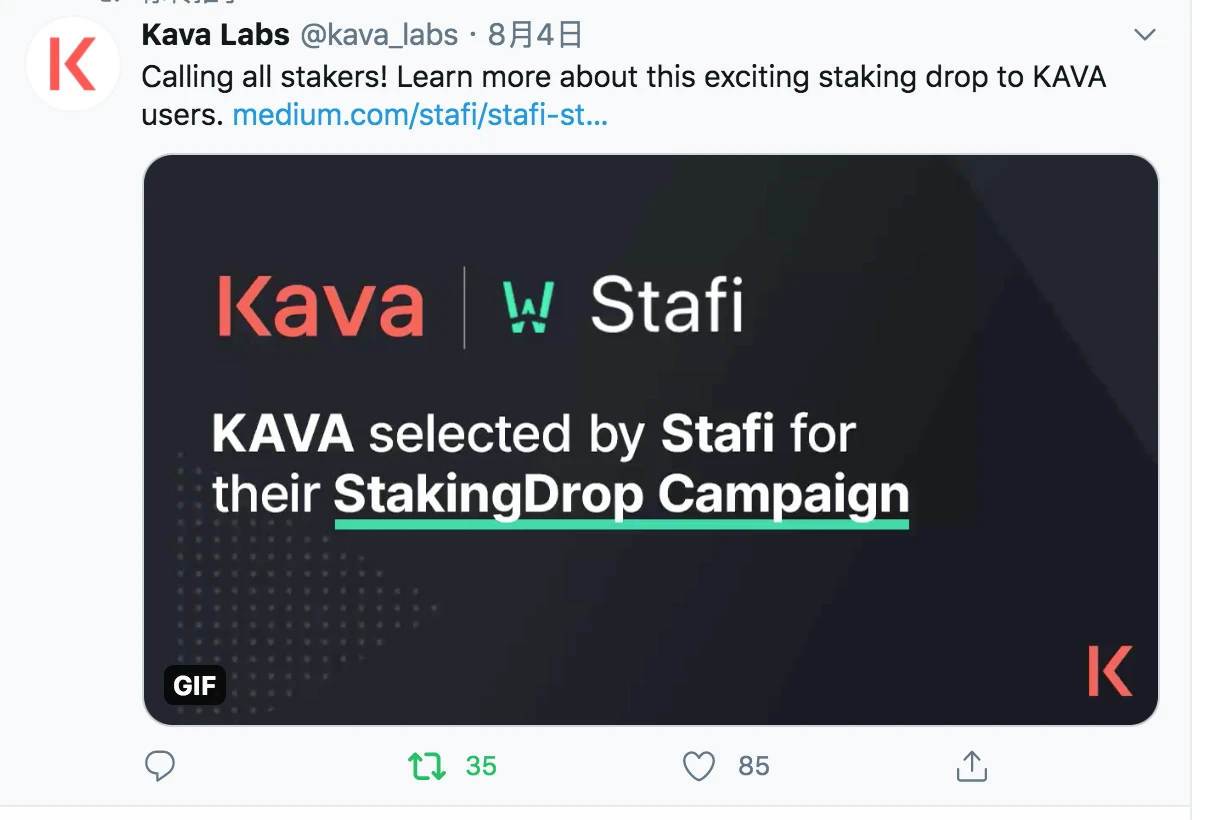Open the Kava Labs profile avatar
The image size is (1230, 820).
[x=73, y=64]
